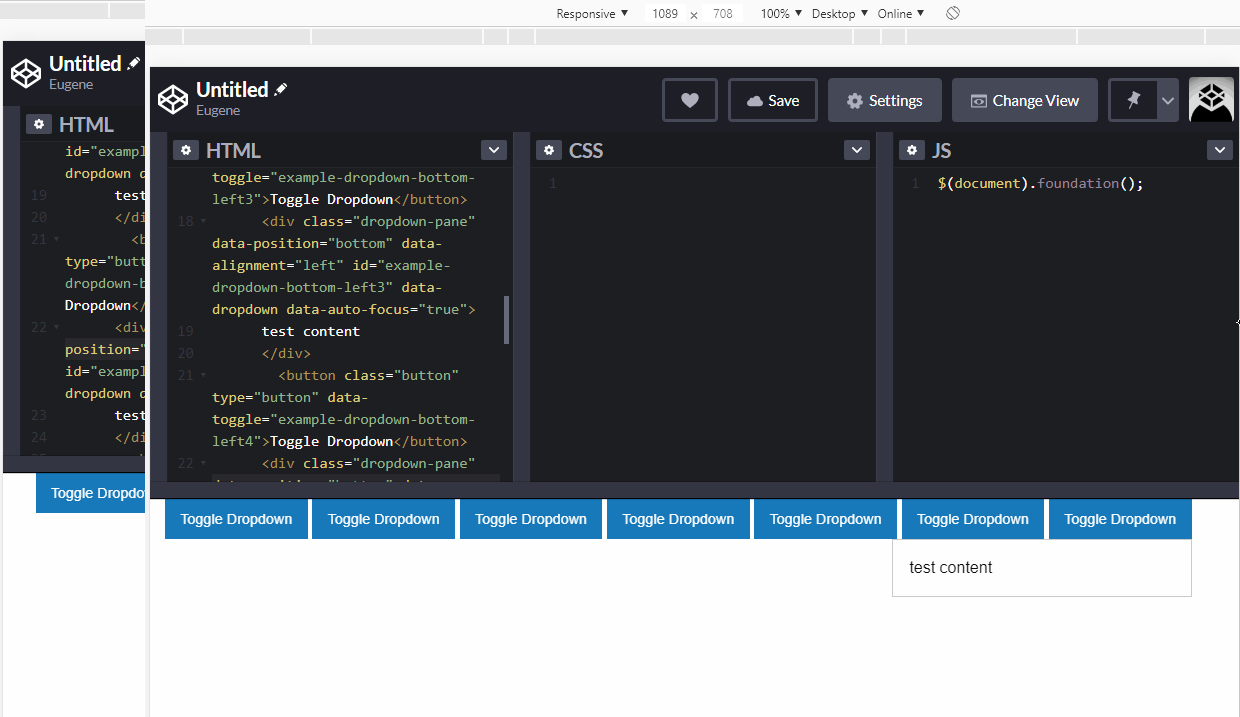Click the HTML editor scrollbar thumb
This screenshot has height=717, width=1240.
[x=507, y=319]
